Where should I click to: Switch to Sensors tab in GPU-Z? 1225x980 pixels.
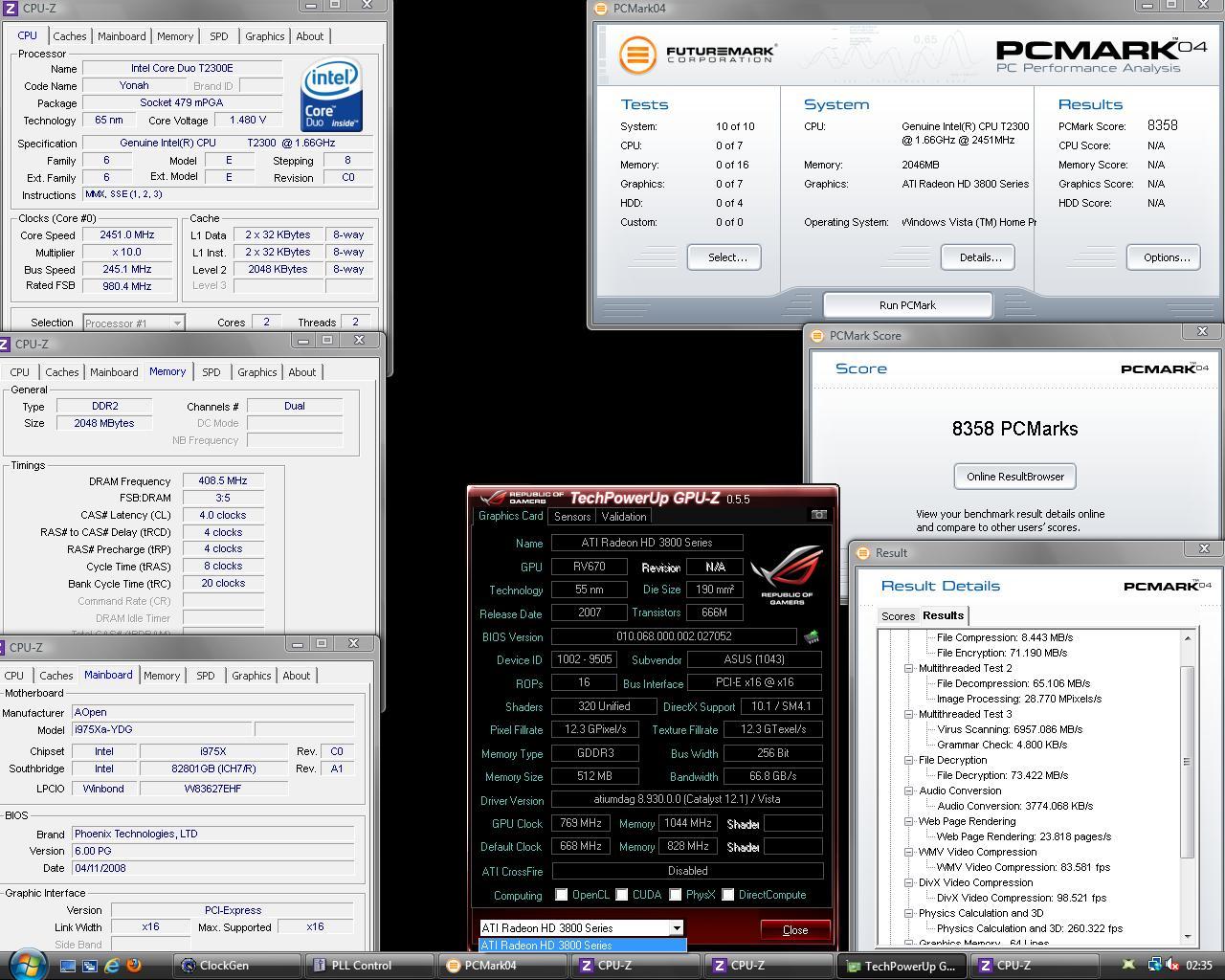click(x=572, y=517)
